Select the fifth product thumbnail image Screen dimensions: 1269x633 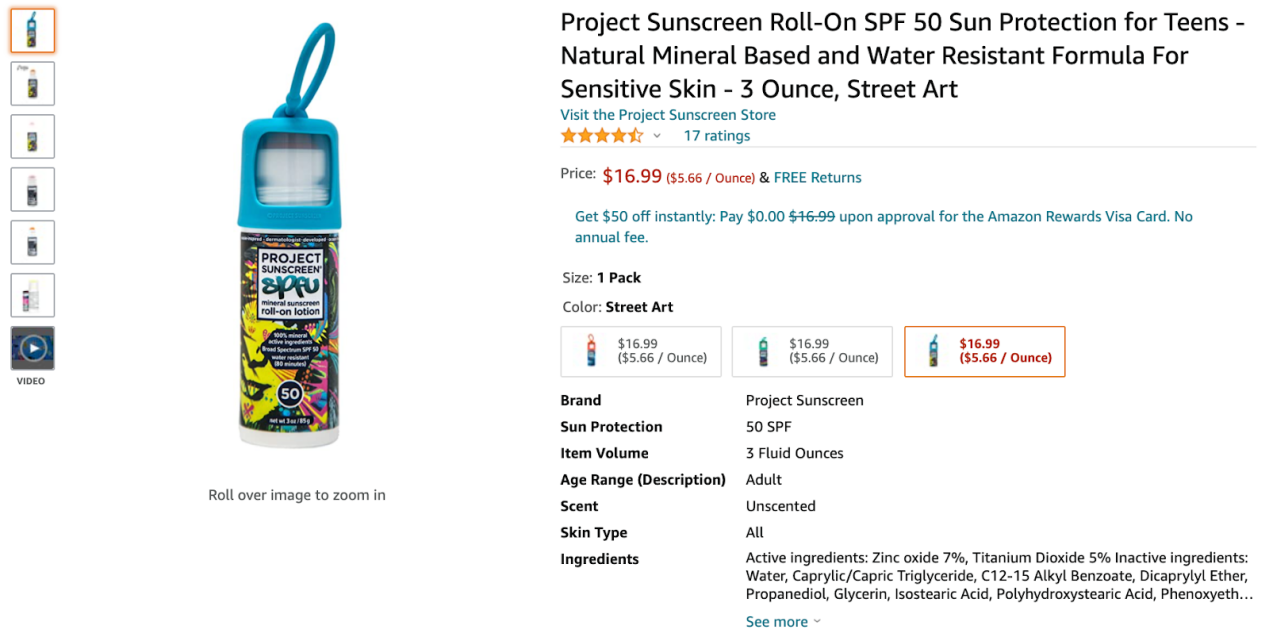coord(32,243)
